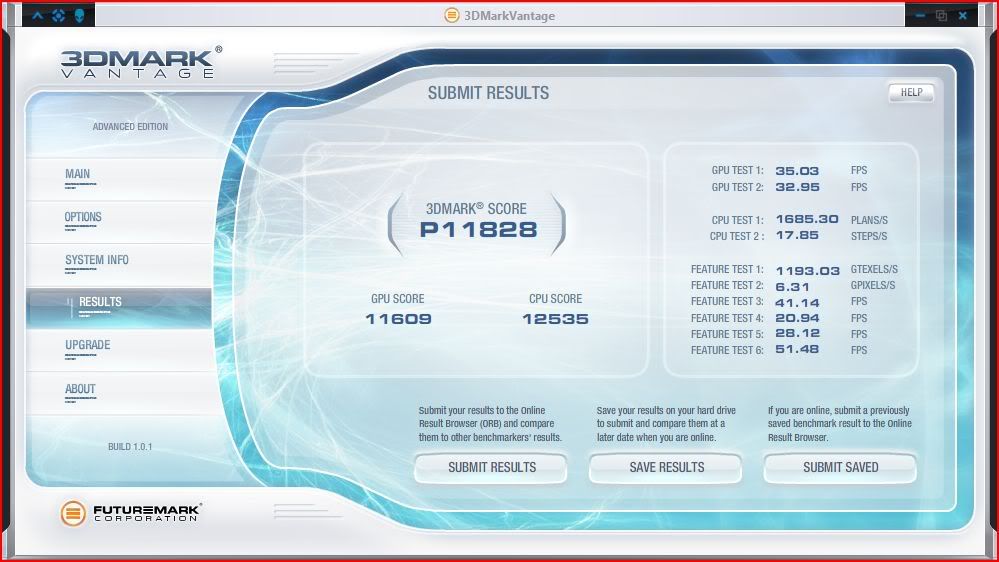This screenshot has height=562, width=999.
Task: Click Feature Test 5 value 28.12
Action: tap(797, 333)
